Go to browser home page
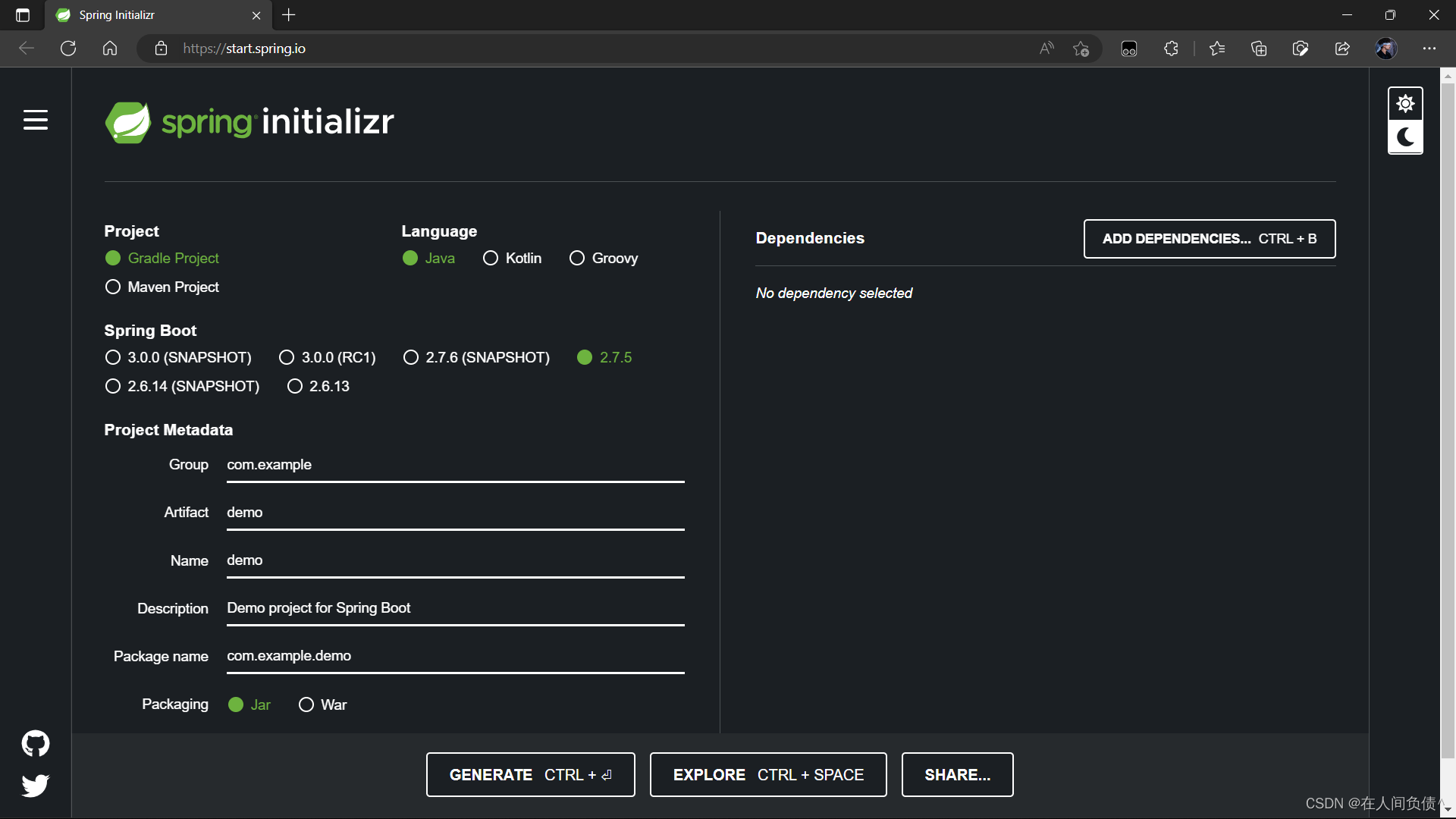The image size is (1456, 819). (x=110, y=49)
